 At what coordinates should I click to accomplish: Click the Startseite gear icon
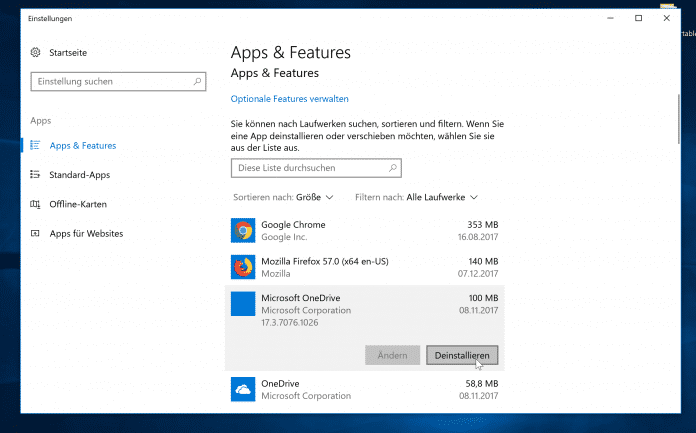(36, 52)
